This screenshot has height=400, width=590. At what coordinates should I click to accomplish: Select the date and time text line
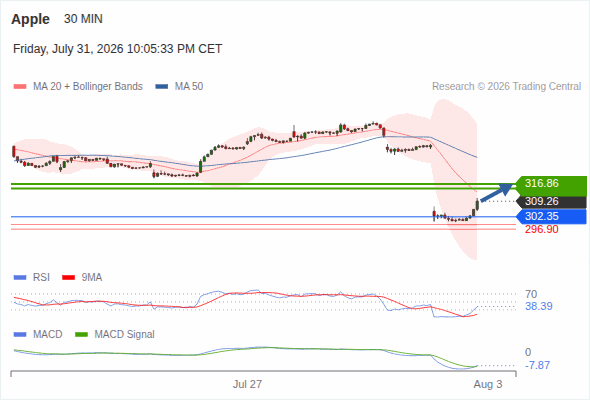point(117,49)
